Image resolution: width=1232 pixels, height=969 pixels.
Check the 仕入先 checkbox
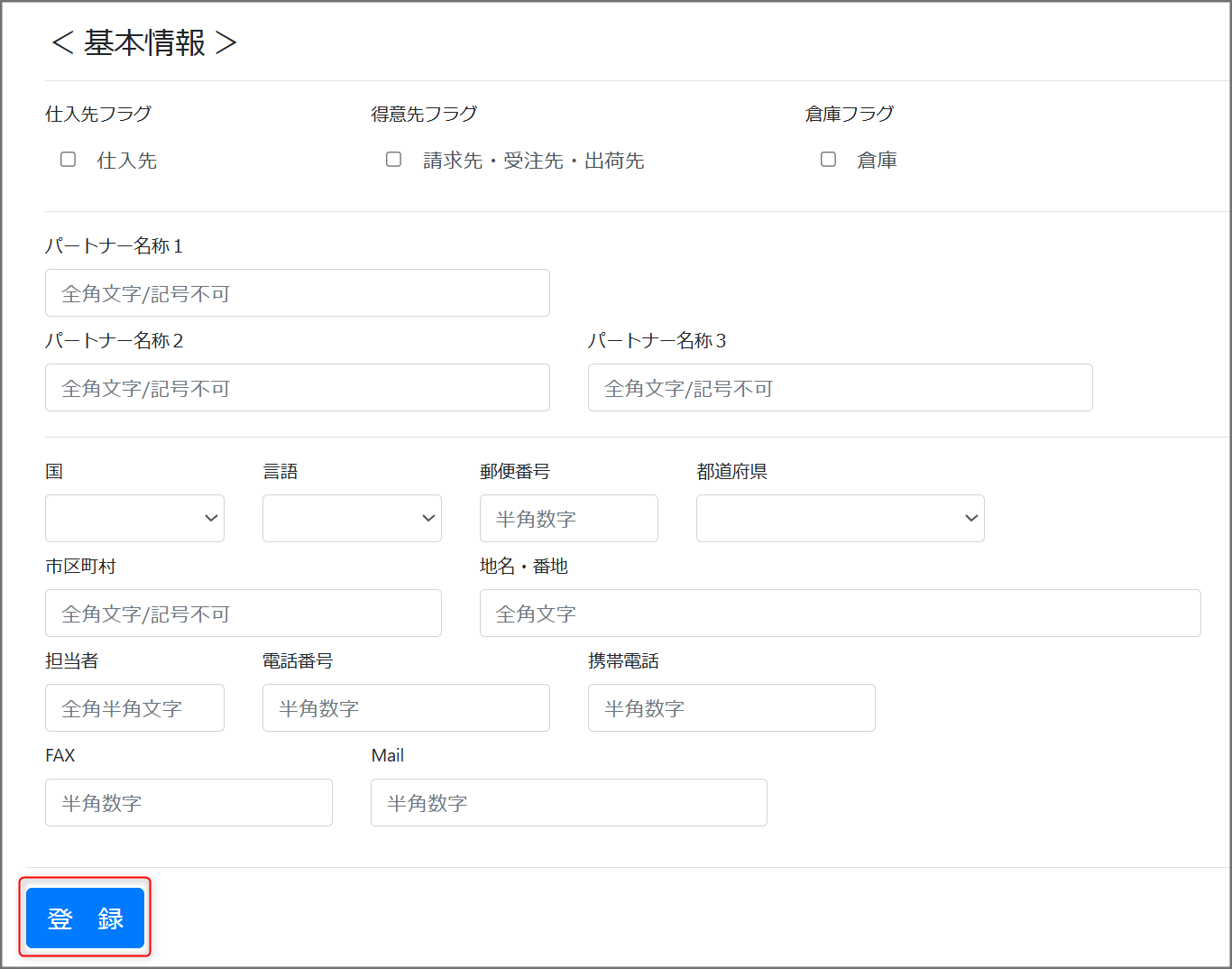coord(68,160)
